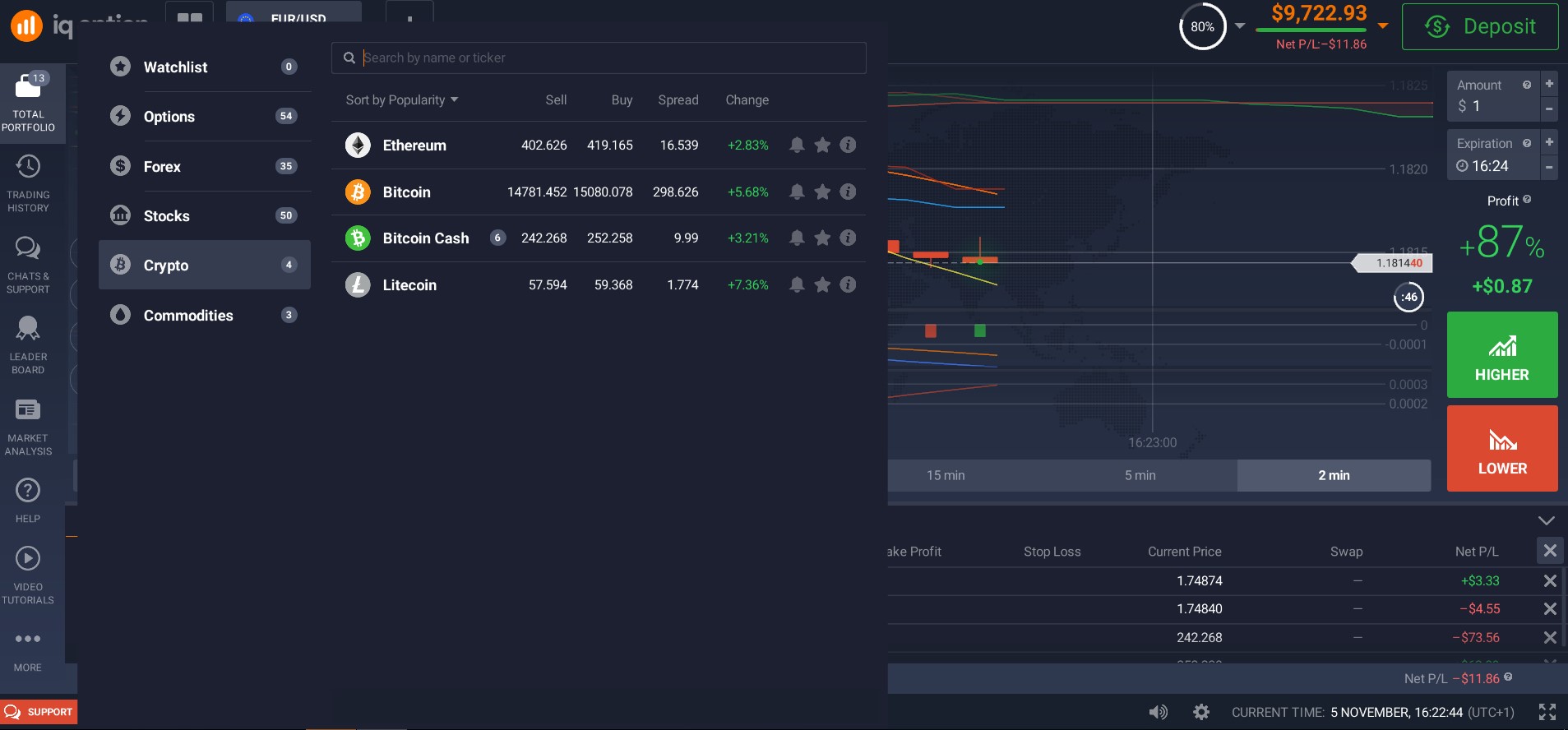Close all positions with header X button
Viewport: 1568px width, 730px height.
[x=1550, y=551]
